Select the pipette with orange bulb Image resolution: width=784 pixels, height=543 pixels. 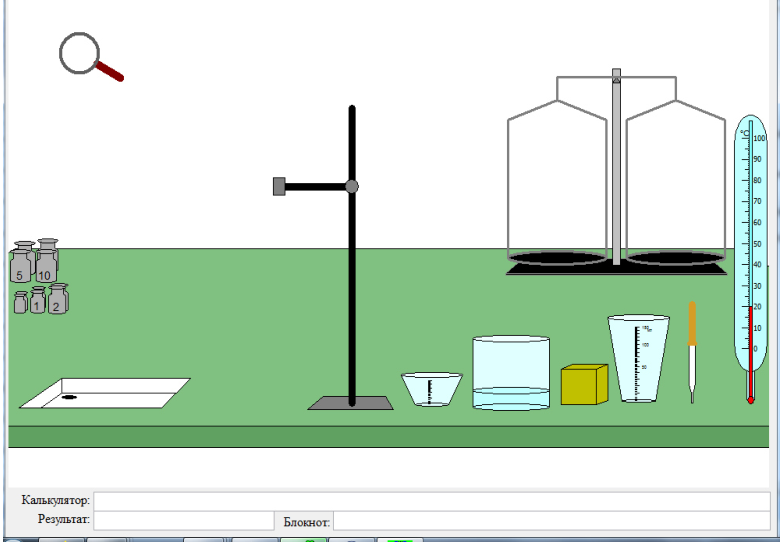[x=692, y=352]
